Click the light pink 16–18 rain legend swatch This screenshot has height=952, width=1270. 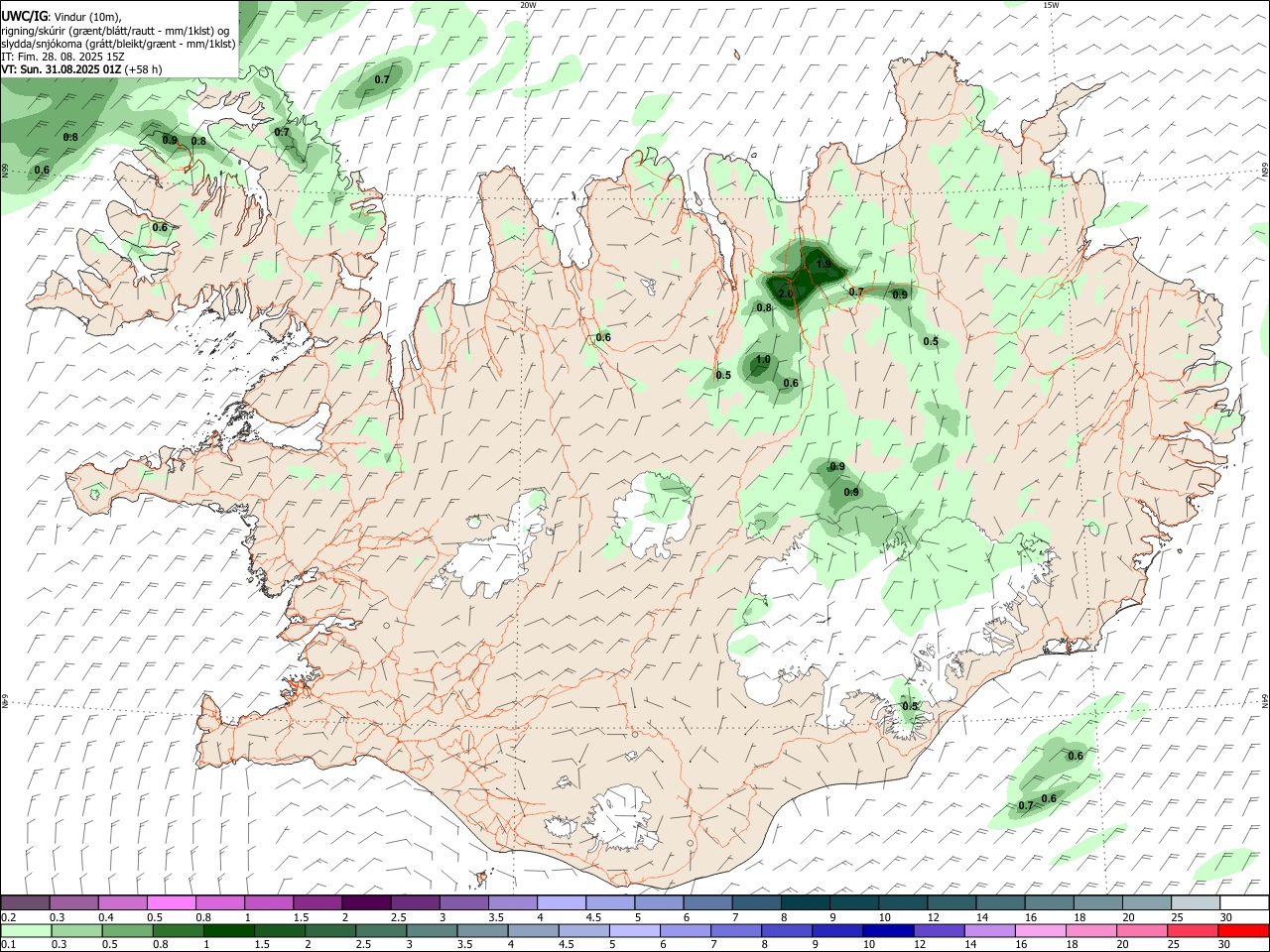pyautogui.click(x=1041, y=930)
